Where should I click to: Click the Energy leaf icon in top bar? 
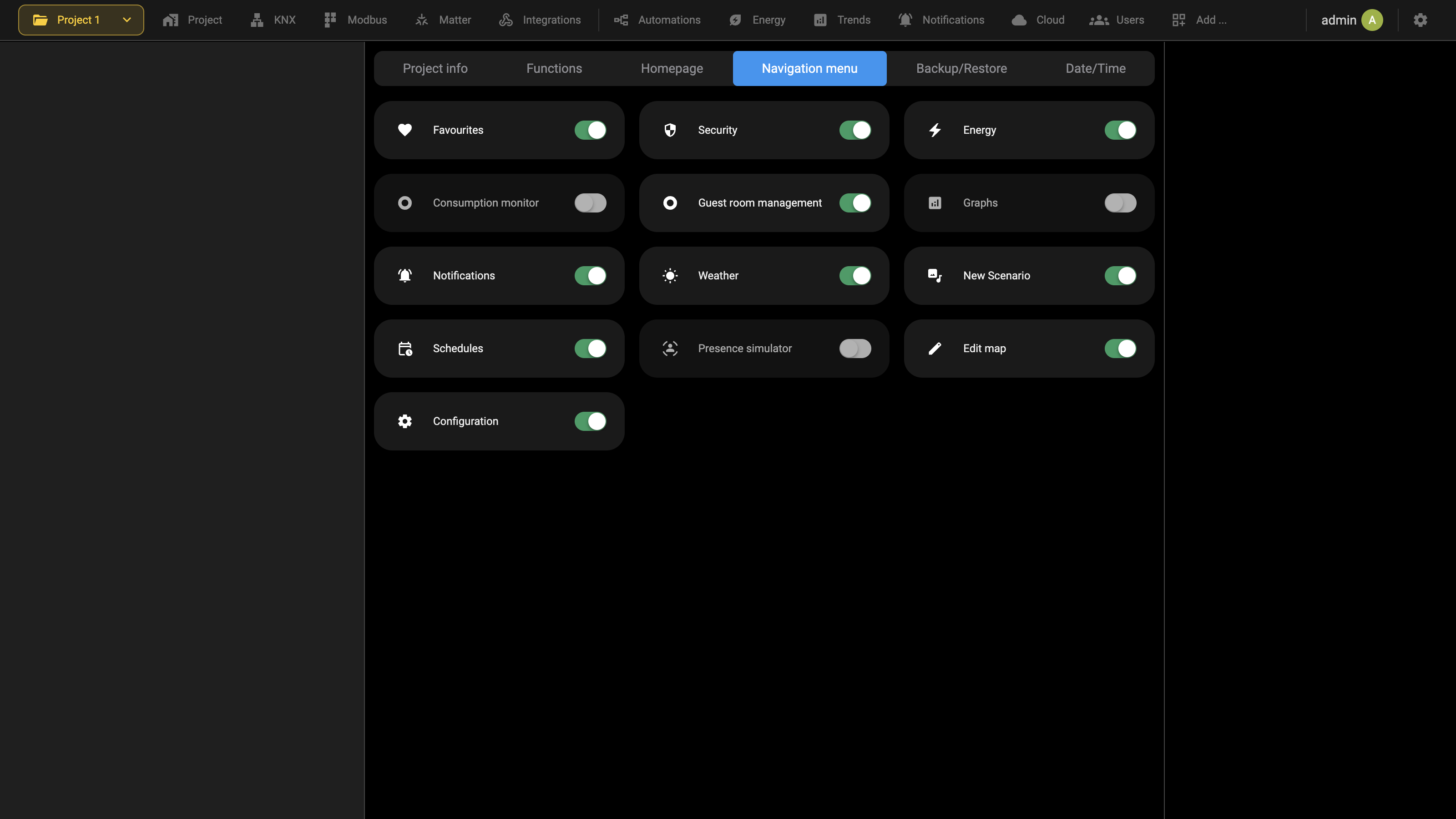coord(735,20)
